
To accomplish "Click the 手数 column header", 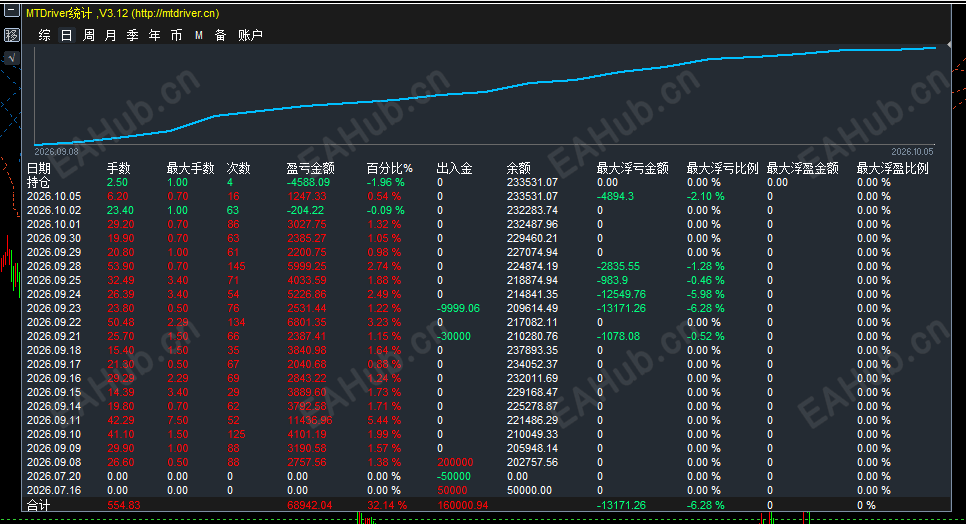I will point(118,168).
